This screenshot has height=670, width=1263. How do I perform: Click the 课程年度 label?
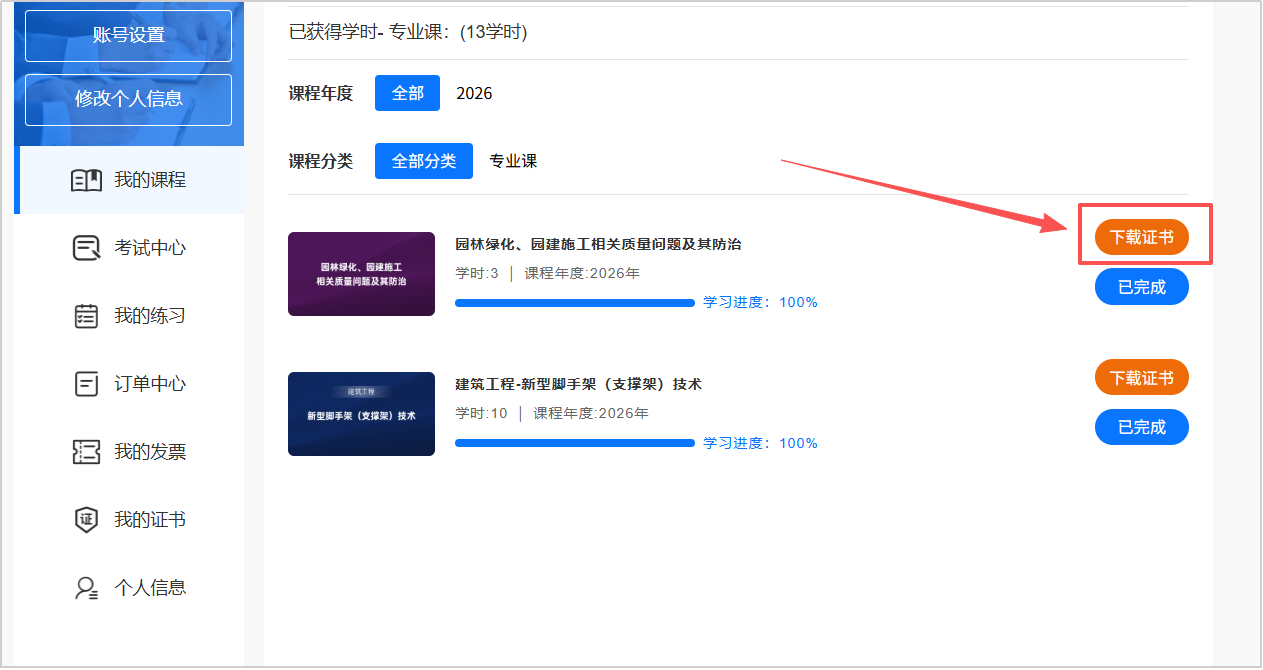[x=321, y=93]
